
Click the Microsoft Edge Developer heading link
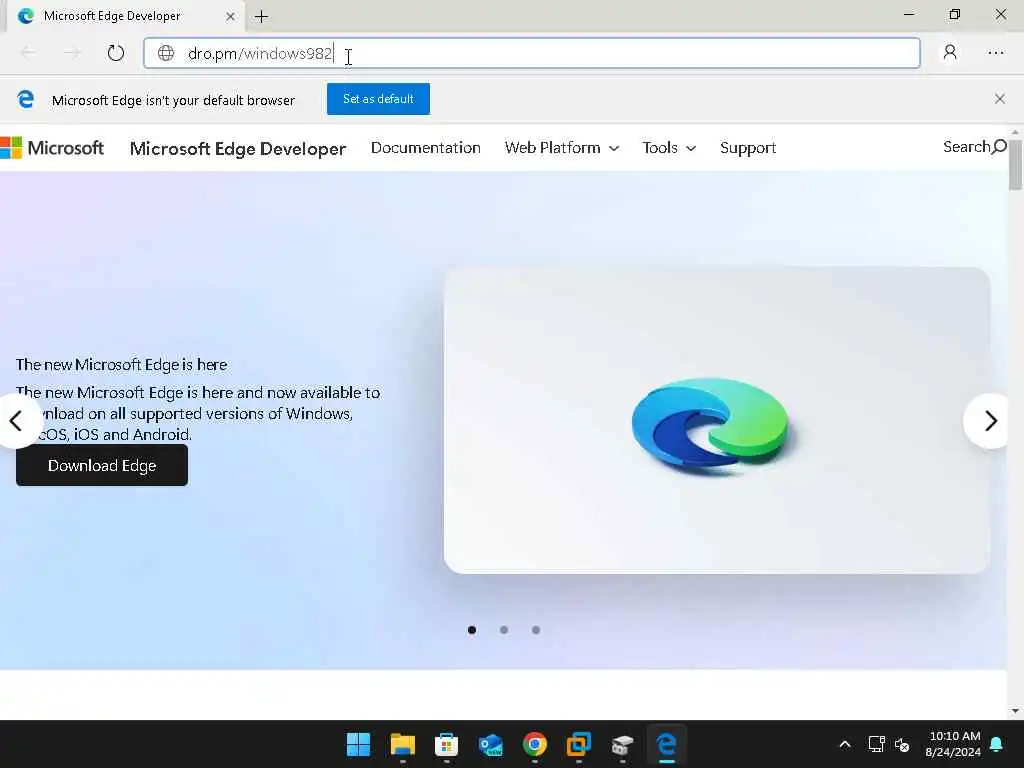238,148
